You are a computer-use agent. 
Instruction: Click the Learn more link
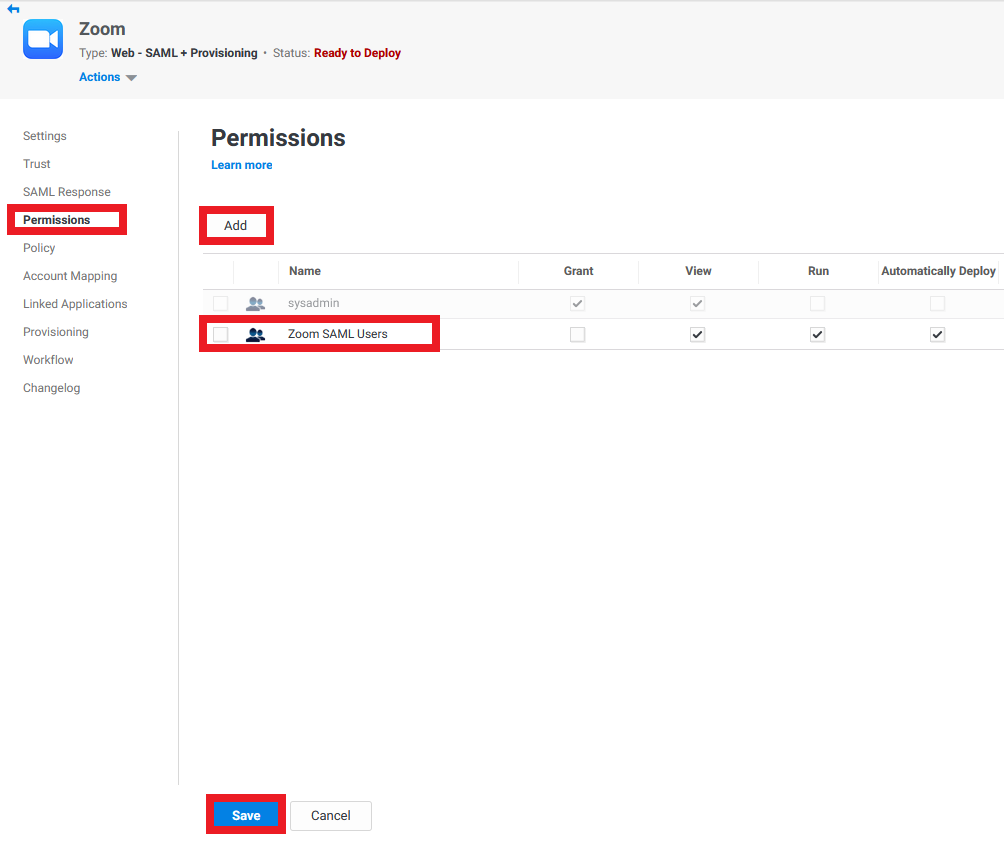[241, 165]
